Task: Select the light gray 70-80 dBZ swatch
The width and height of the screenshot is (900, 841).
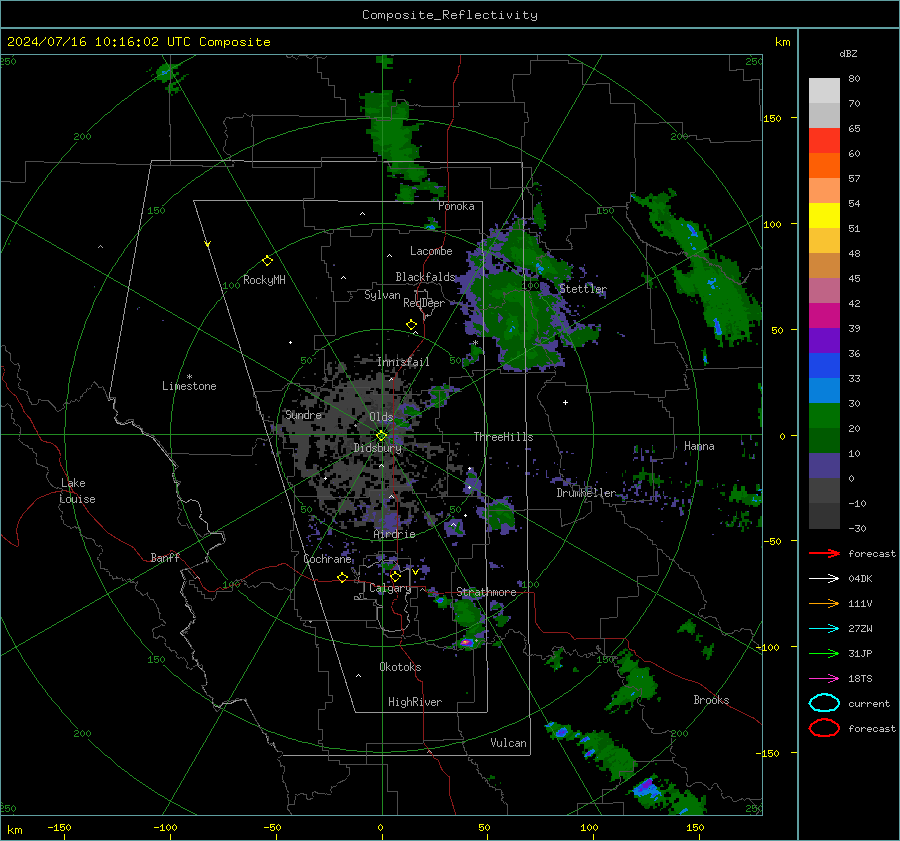Action: (824, 91)
